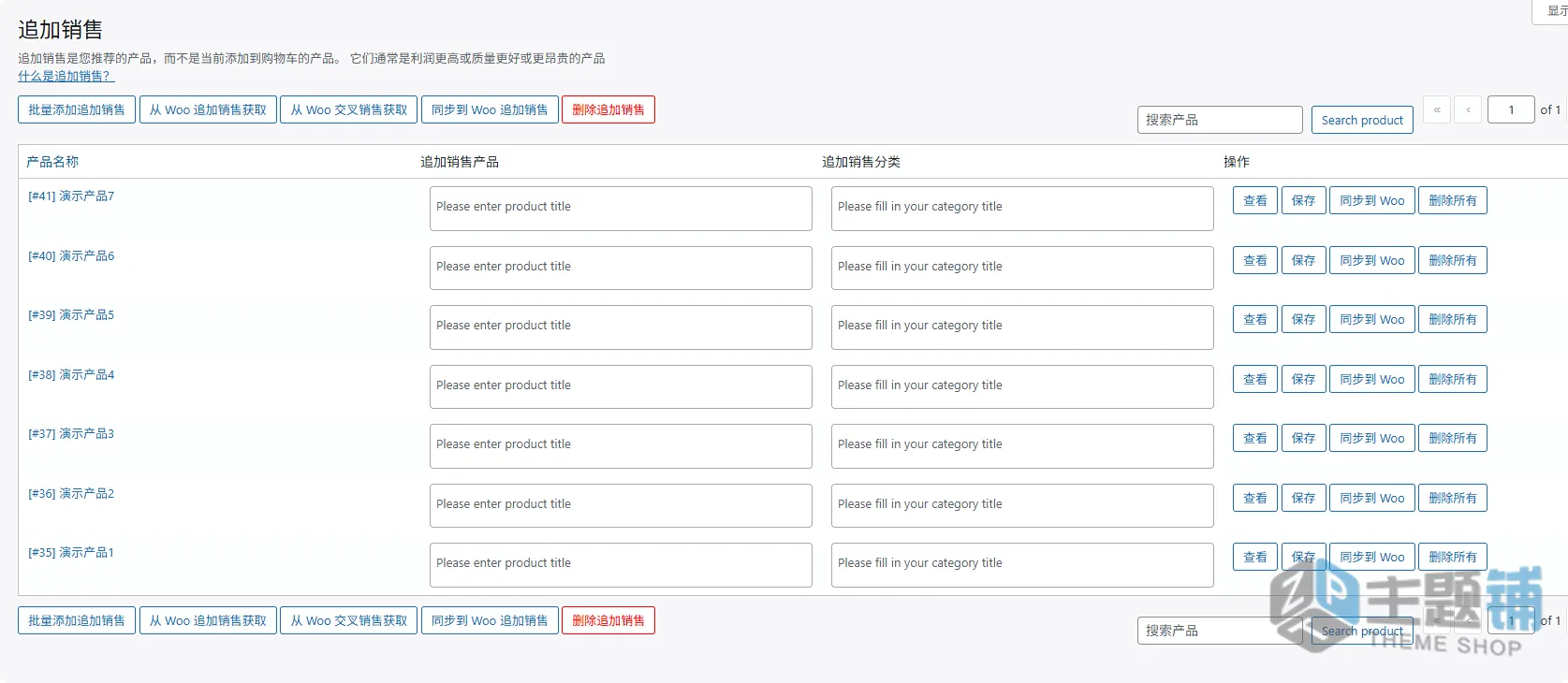Click upsell product title field for 演示产品2

click(x=621, y=505)
